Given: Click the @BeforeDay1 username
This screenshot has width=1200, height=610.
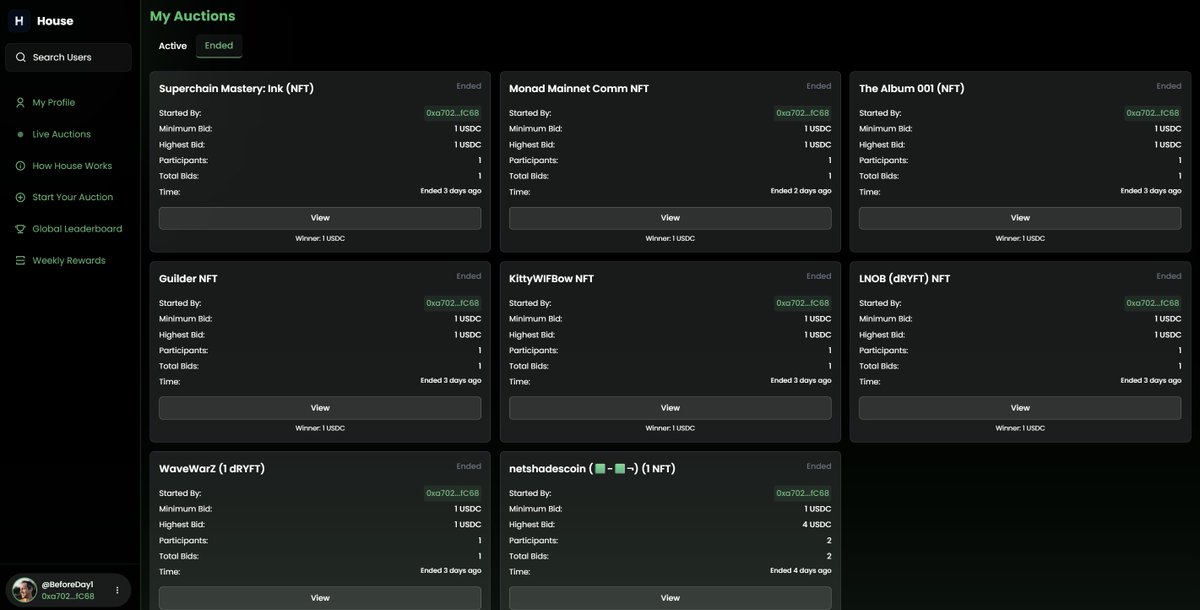Looking at the screenshot, I should (67, 584).
